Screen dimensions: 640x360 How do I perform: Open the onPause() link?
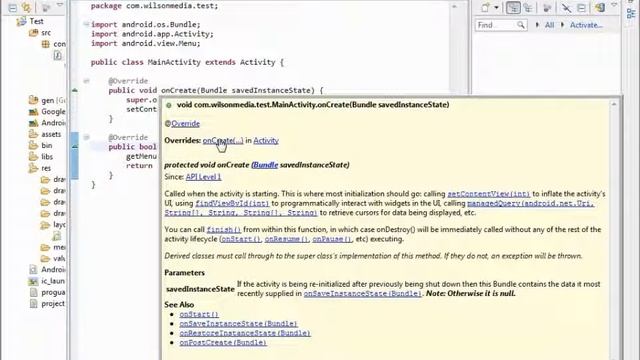[331, 239]
